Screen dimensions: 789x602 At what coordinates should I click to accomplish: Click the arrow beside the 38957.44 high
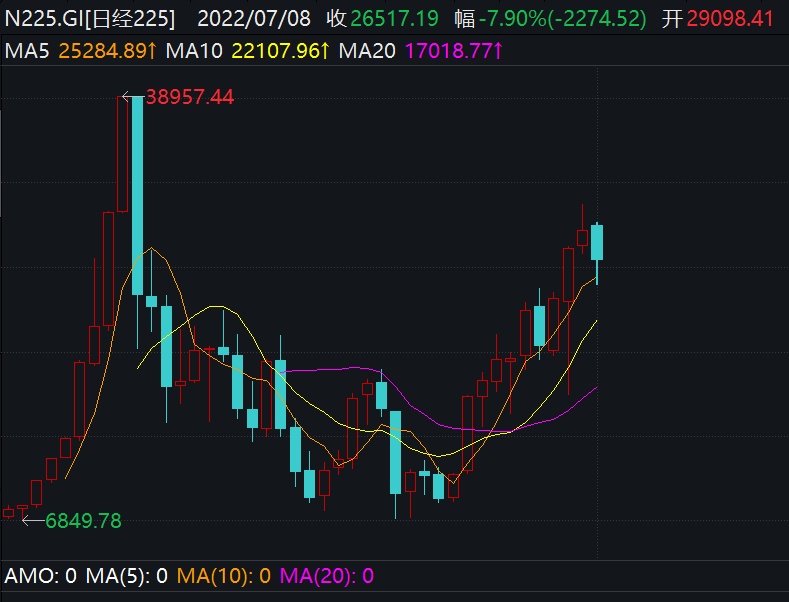point(132,97)
